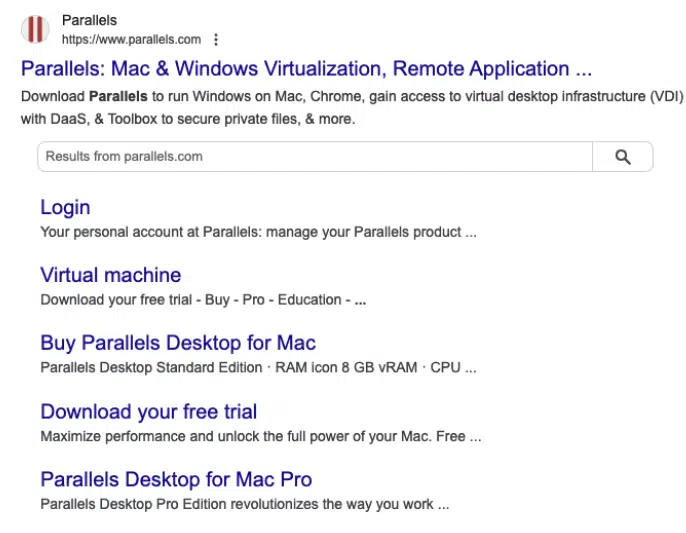Open Buy Parallels Desktop for Mac link
686x533 pixels.
(178, 343)
